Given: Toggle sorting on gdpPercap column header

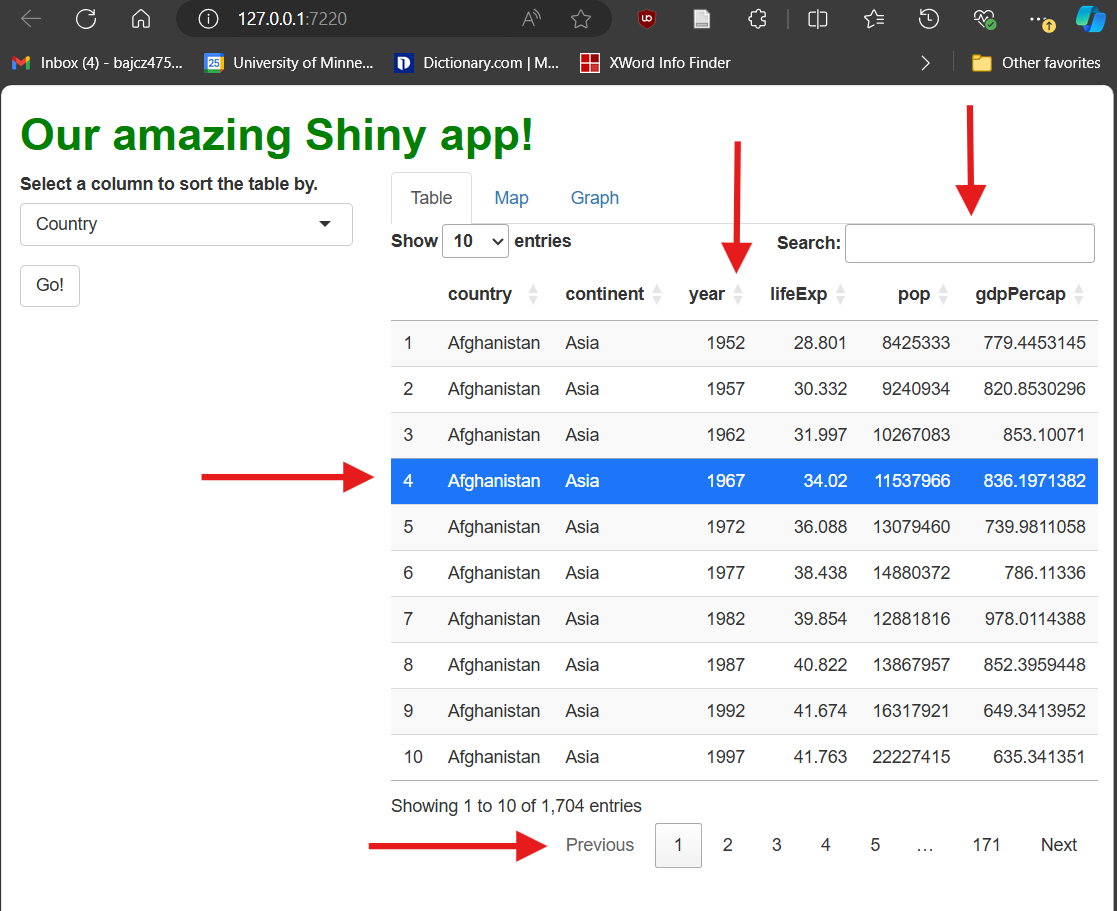Looking at the screenshot, I should 1079,294.
